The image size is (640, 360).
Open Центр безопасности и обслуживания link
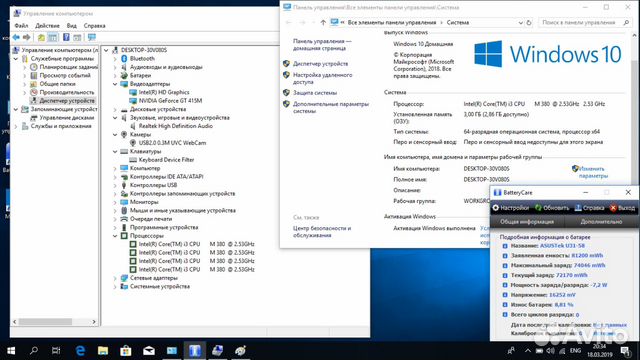[322, 231]
